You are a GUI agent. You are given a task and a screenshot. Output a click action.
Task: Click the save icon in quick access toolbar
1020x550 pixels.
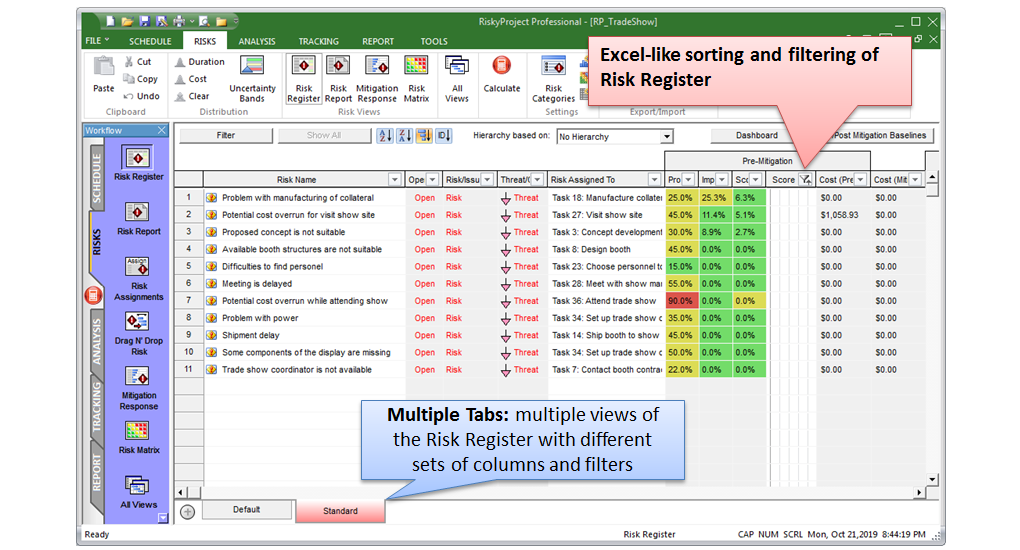144,21
